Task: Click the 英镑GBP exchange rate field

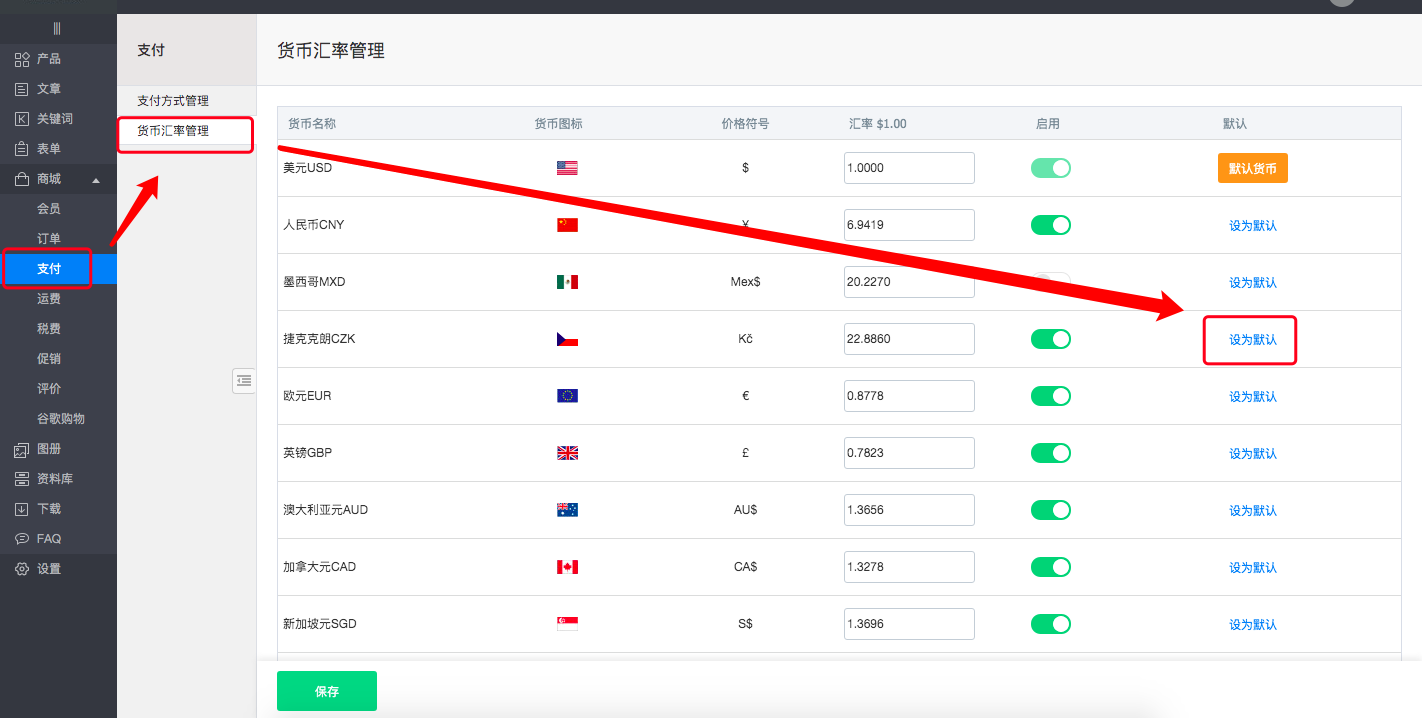Action: (908, 453)
